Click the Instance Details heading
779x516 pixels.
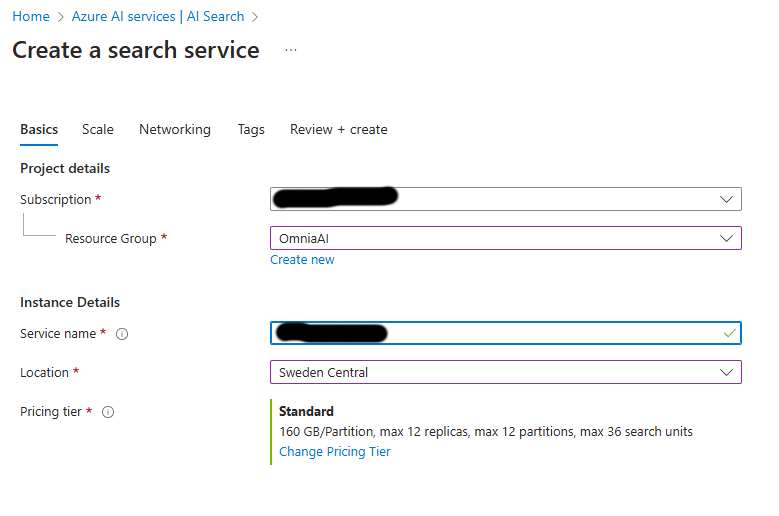[x=70, y=302]
